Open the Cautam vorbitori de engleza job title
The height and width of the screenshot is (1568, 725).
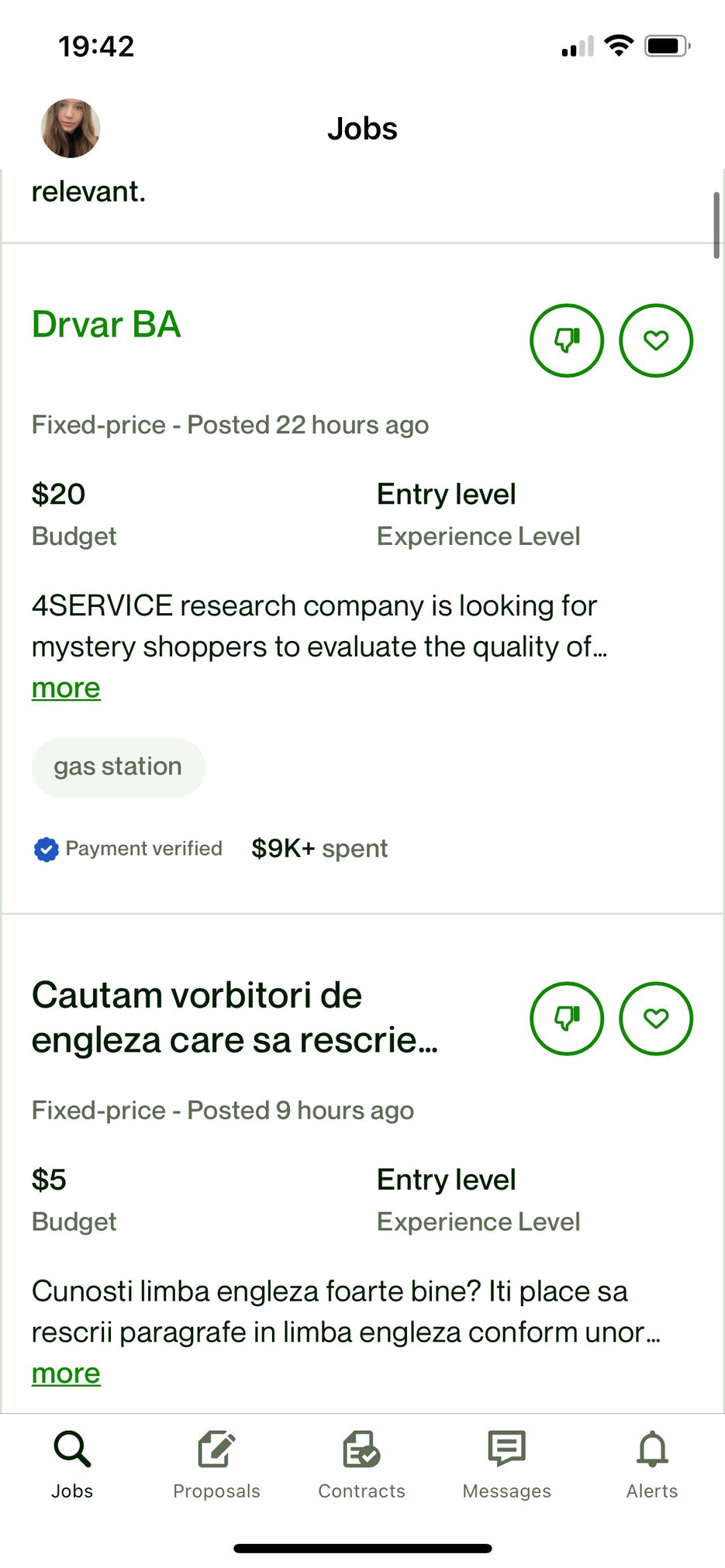pos(235,1018)
